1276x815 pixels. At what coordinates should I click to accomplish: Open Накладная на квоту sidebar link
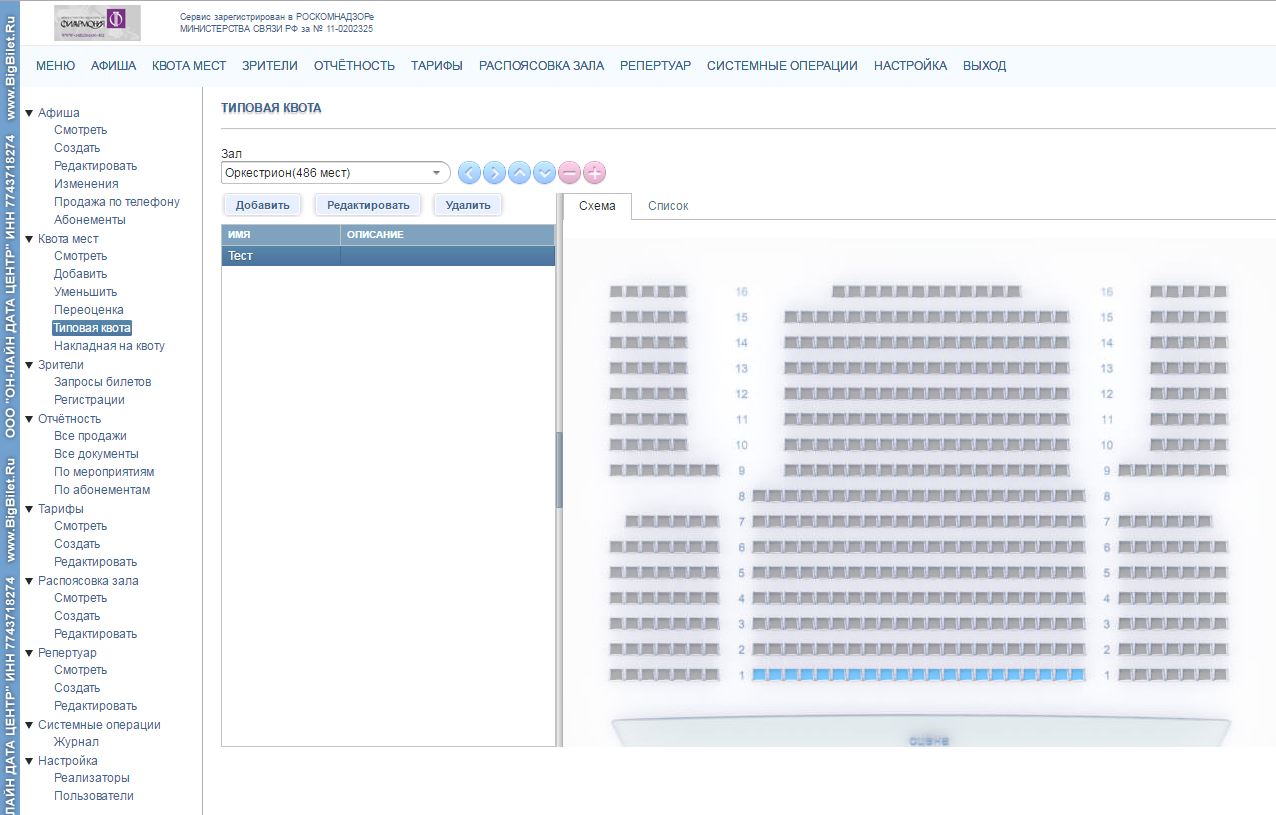click(109, 346)
